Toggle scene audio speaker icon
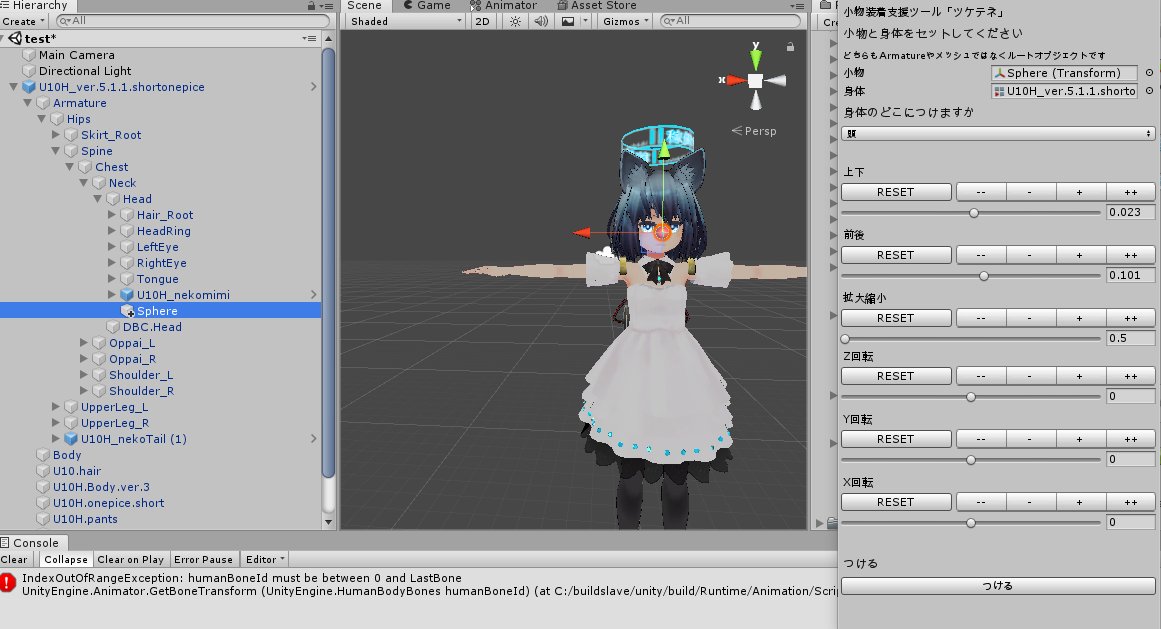The image size is (1161, 629). [x=541, y=21]
